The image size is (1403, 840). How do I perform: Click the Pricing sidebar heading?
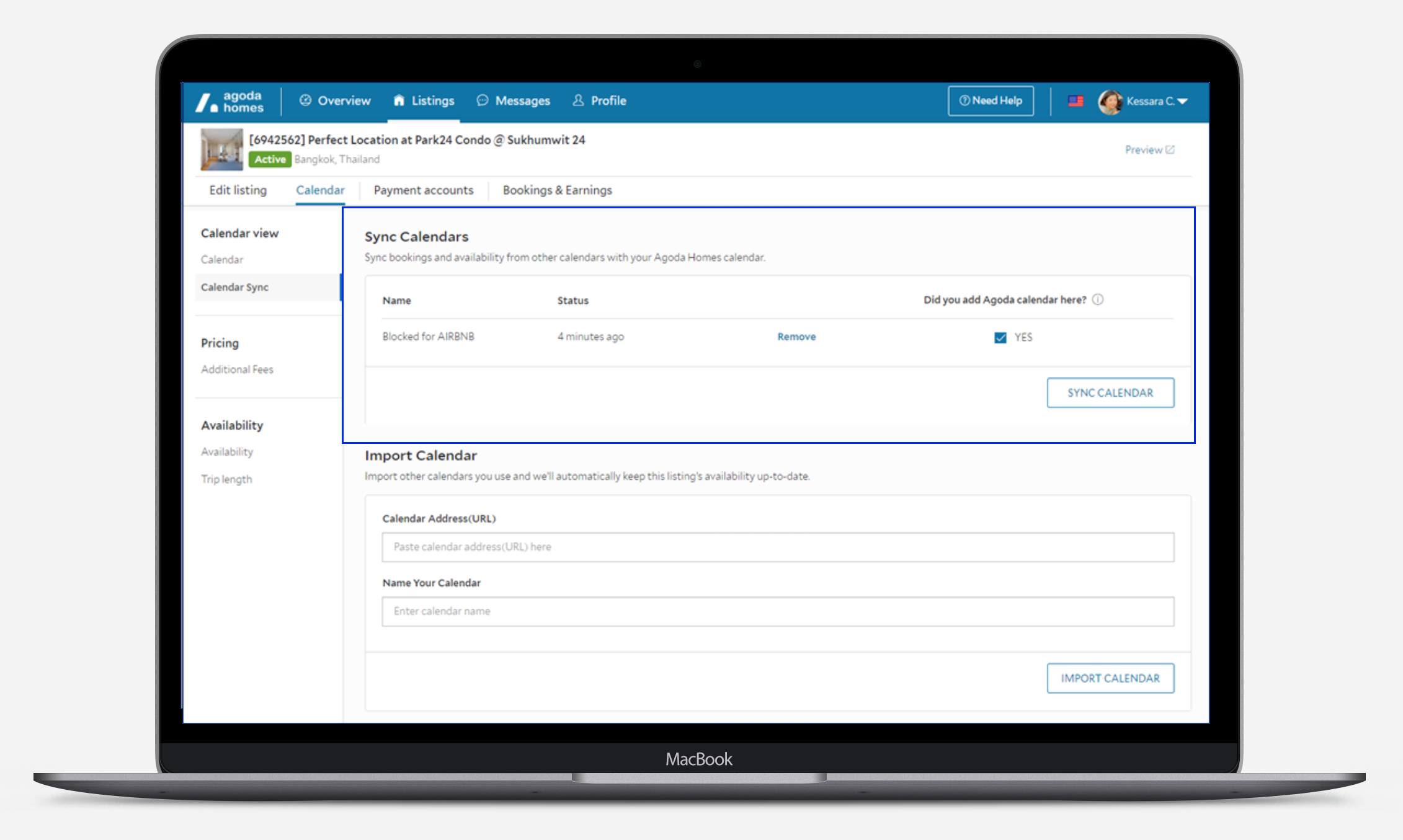pyautogui.click(x=220, y=343)
